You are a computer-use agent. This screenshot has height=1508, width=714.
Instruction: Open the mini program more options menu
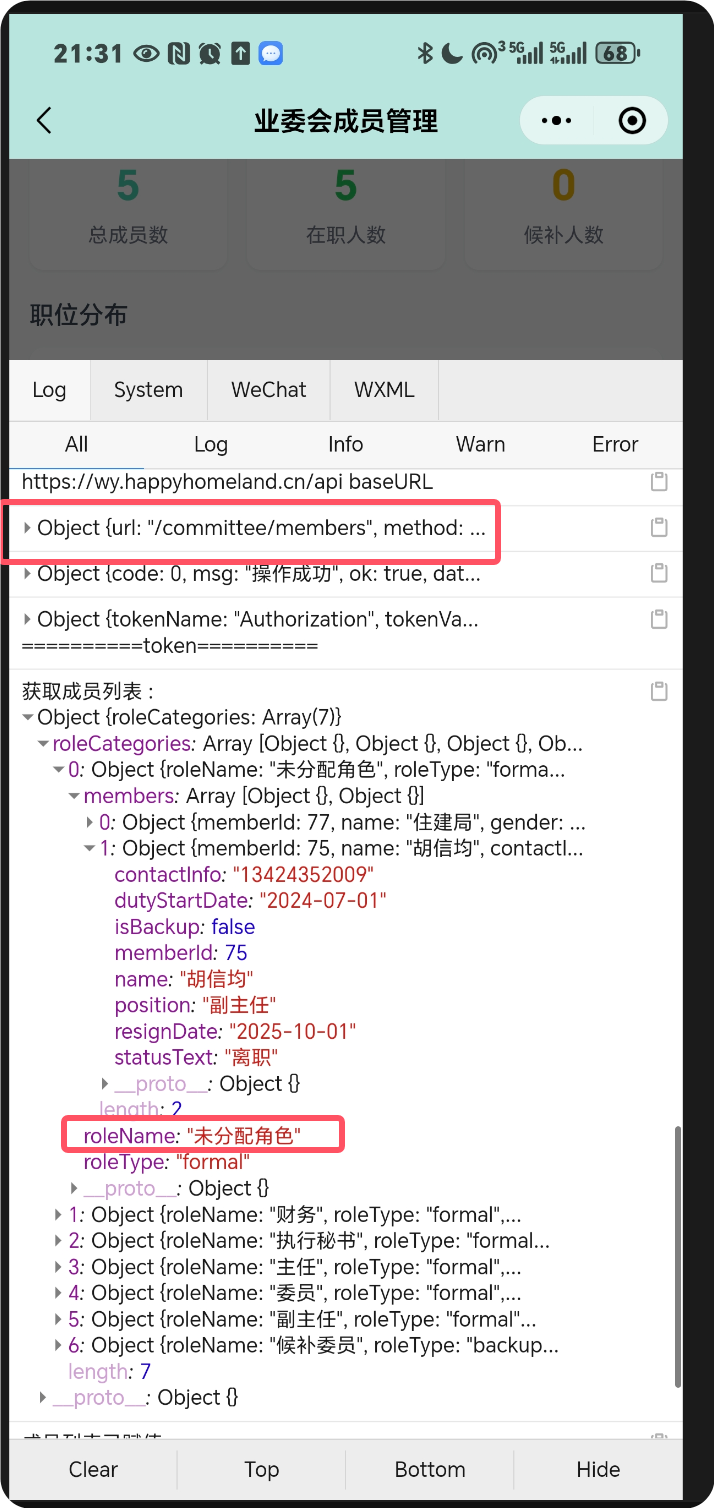(x=556, y=121)
